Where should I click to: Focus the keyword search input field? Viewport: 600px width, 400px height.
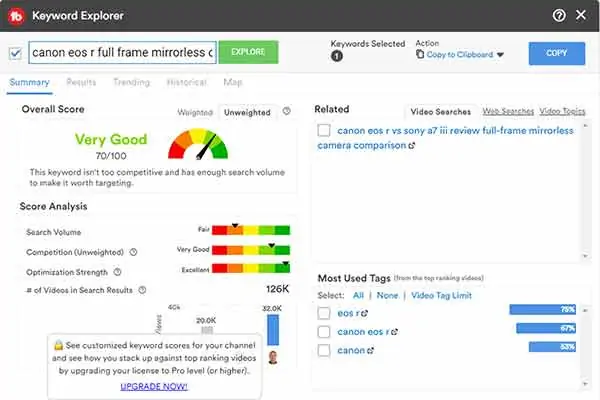pyautogui.click(x=122, y=52)
